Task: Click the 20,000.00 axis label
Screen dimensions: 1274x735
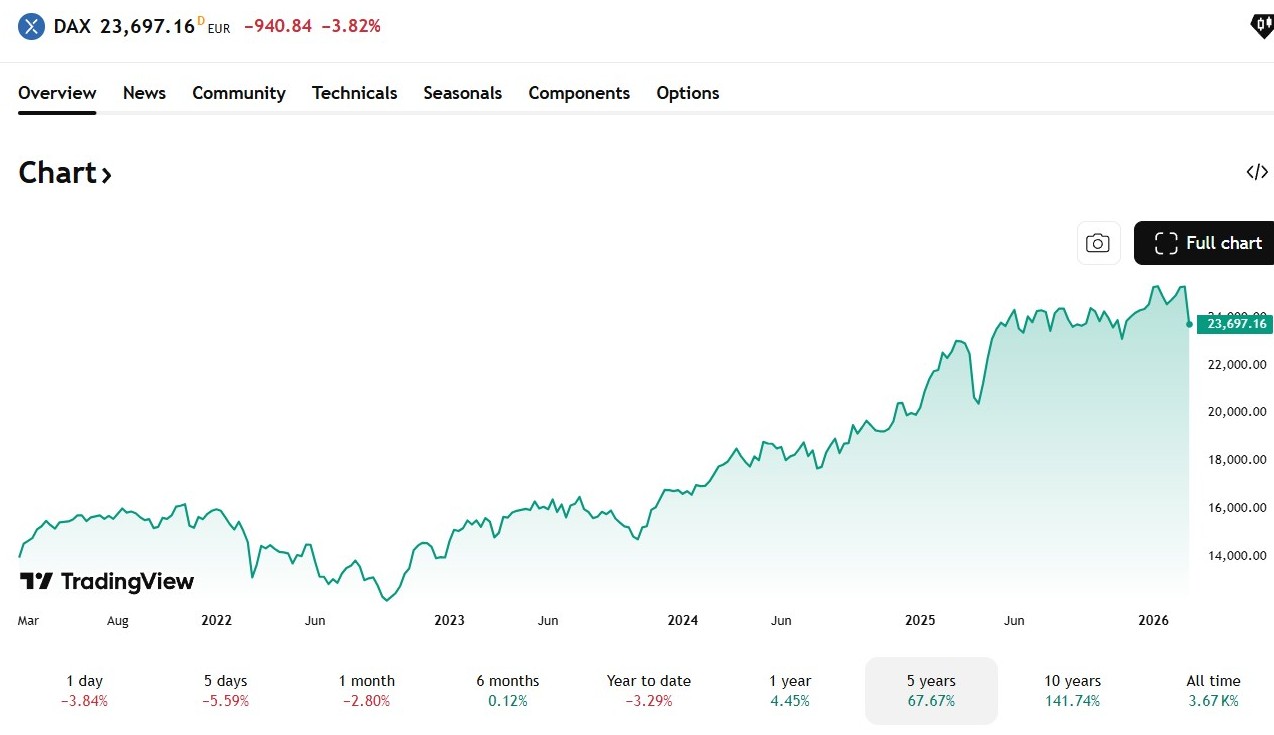Action: pyautogui.click(x=1237, y=412)
